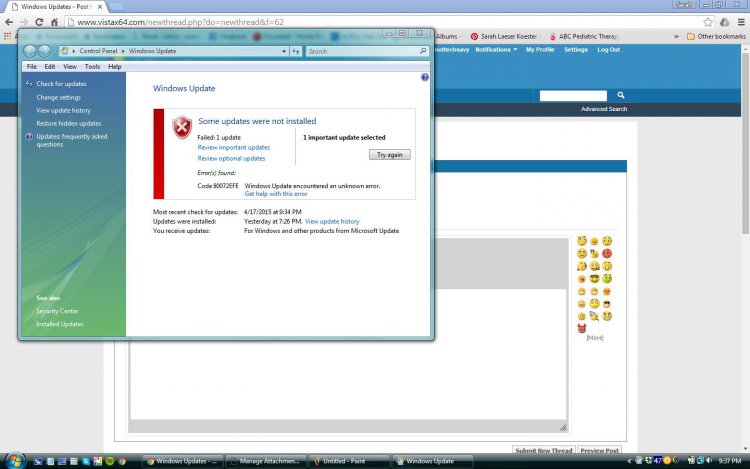This screenshot has height=469, width=750.
Task: Insert the devil smiley at the bottom of the smiley panel
Action: [x=582, y=328]
